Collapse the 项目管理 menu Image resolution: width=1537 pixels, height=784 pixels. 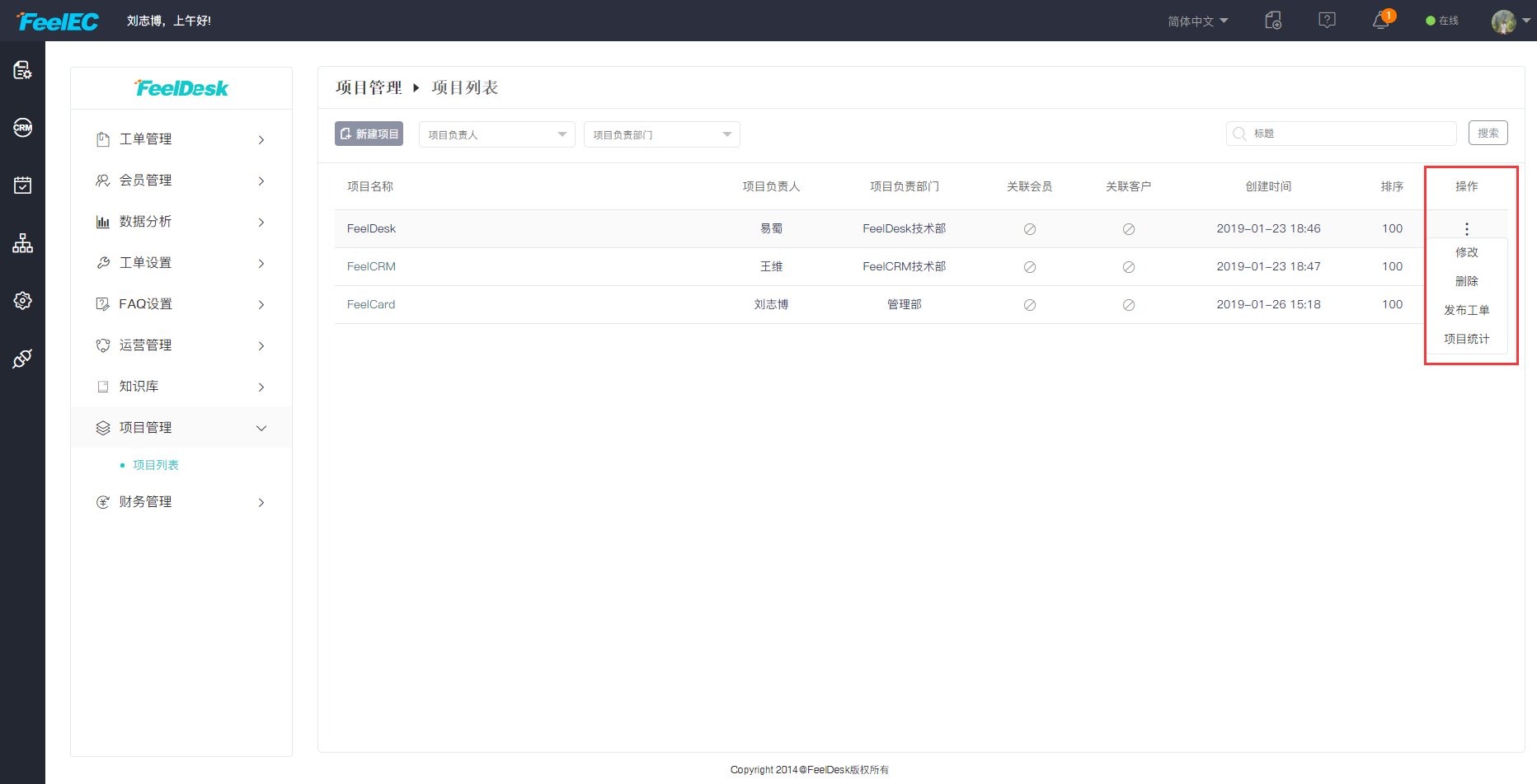[181, 428]
